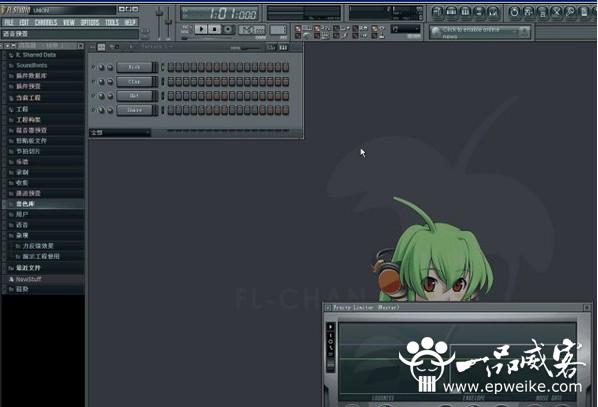This screenshot has height=407, width=598.
Task: Open the playlist view toolbar icon
Action: click(437, 12)
